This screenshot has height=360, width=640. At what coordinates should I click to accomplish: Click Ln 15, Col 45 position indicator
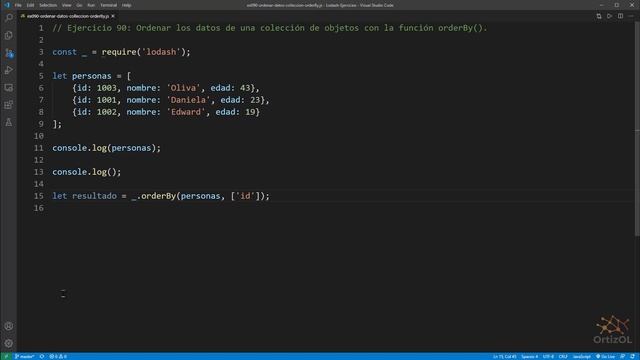(504, 356)
